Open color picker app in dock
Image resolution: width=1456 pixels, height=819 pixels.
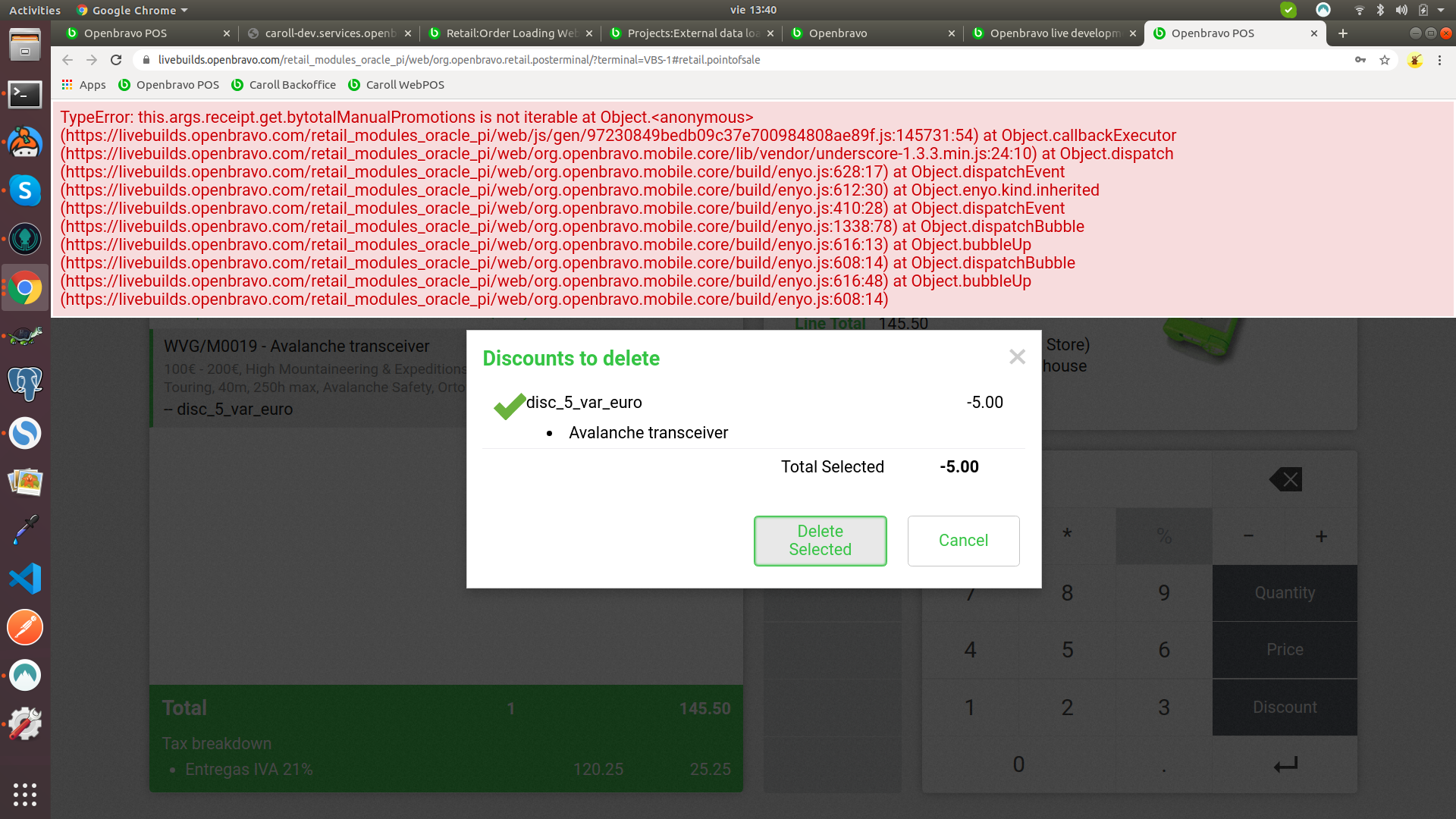(x=25, y=529)
